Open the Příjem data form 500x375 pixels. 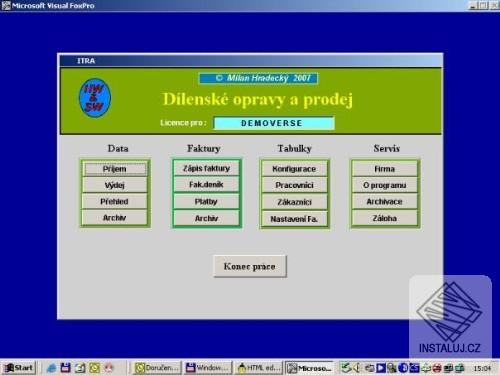click(x=115, y=169)
